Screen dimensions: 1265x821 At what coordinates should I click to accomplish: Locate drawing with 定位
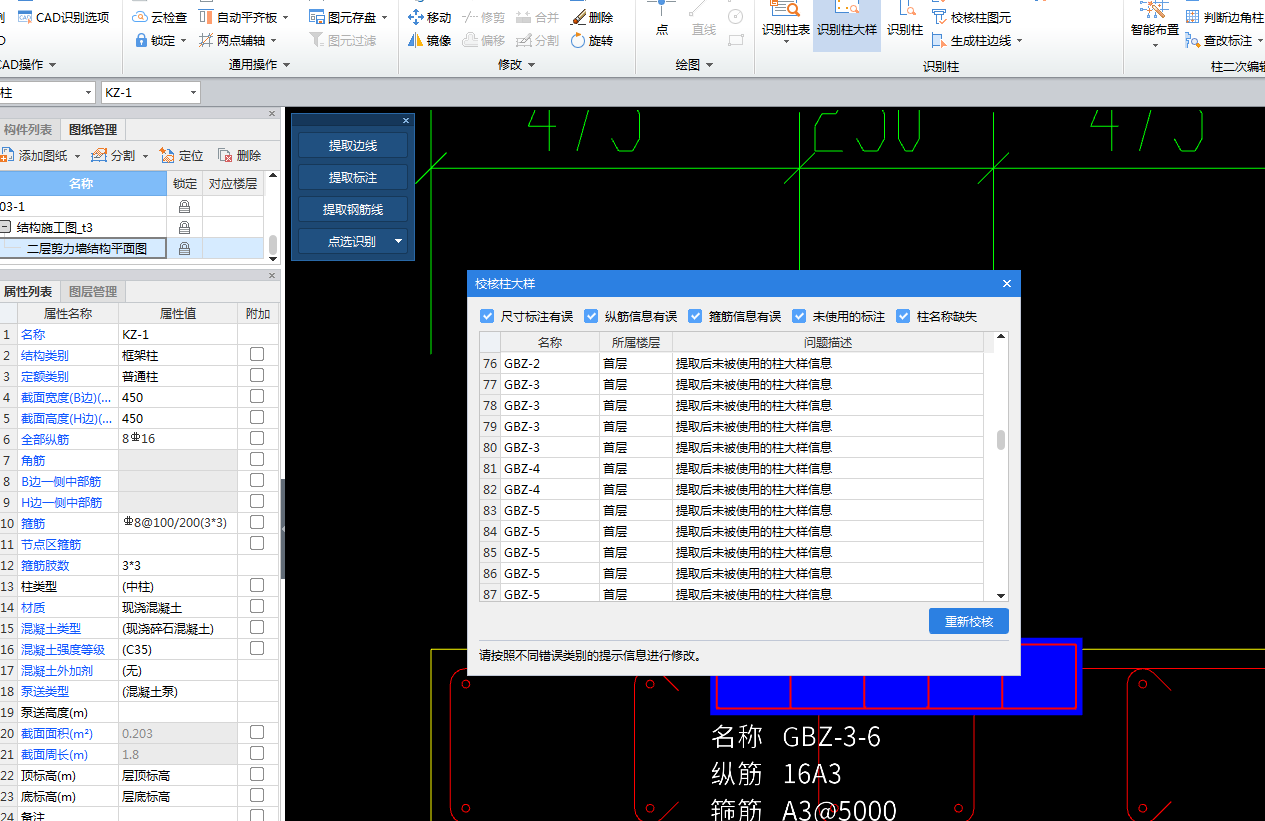coord(181,155)
